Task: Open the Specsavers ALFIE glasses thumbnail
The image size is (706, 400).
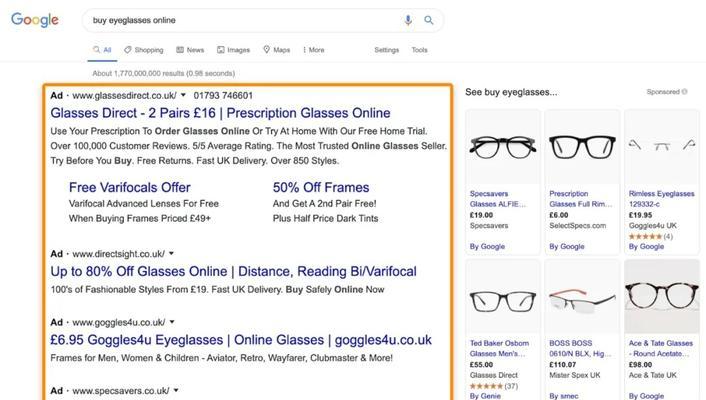Action: pyautogui.click(x=502, y=147)
